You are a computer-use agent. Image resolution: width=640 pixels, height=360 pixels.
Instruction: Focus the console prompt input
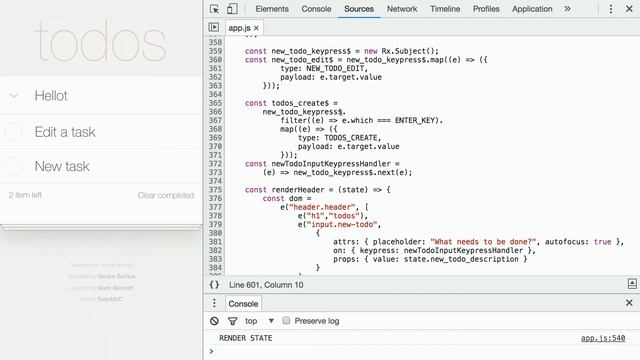(x=424, y=351)
